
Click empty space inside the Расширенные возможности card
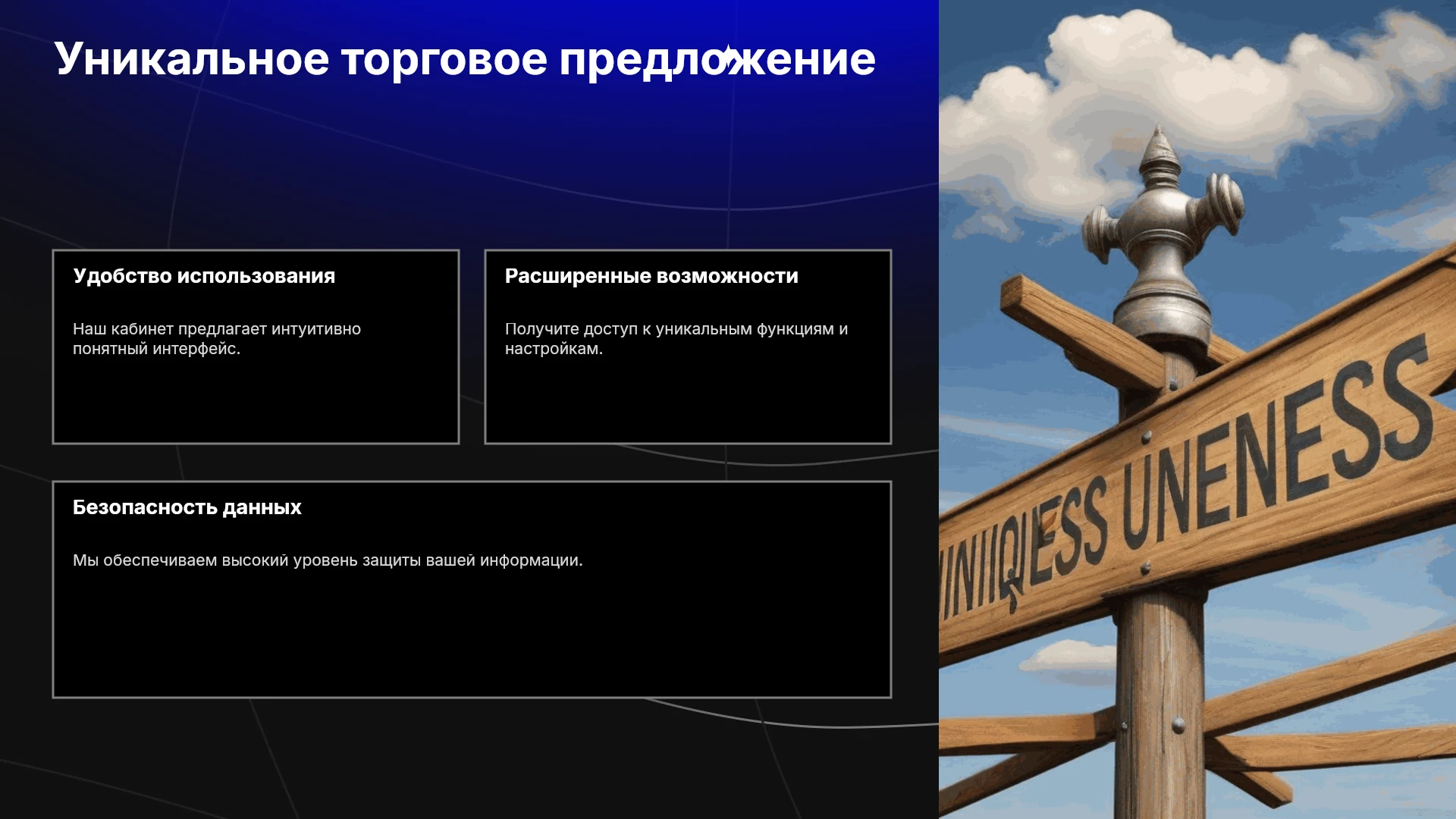688,402
